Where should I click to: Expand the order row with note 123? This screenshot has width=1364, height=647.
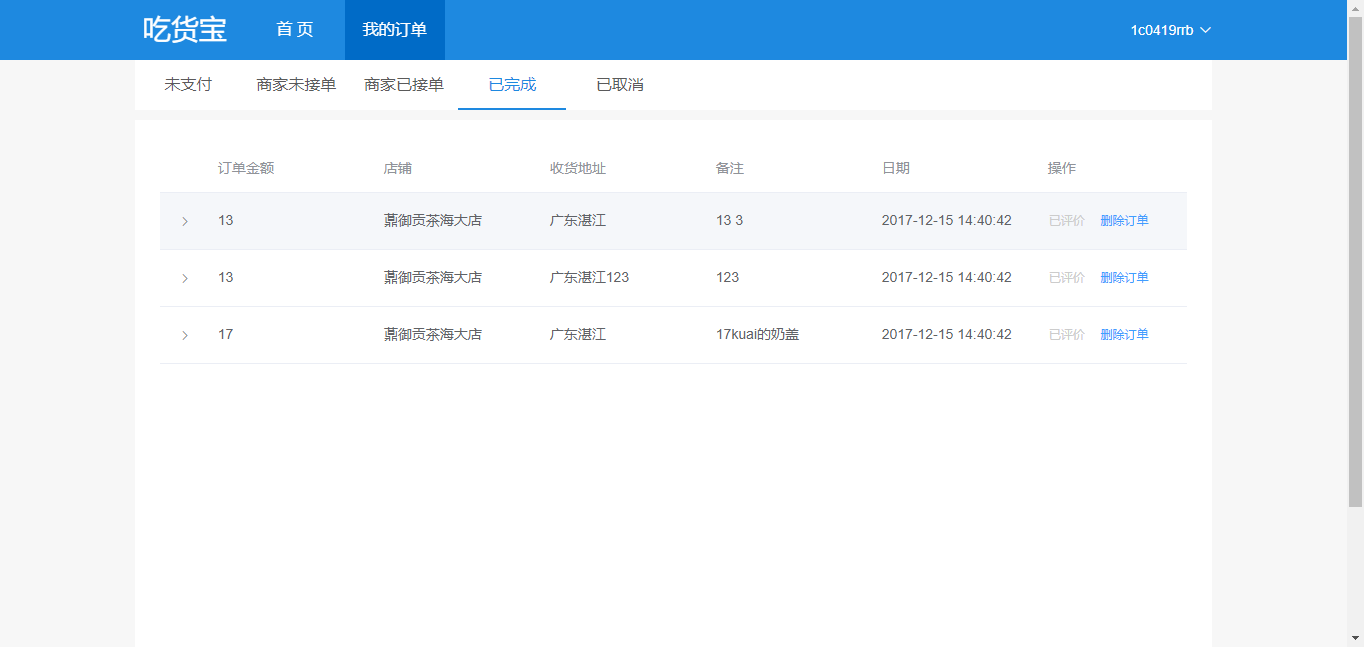(x=185, y=278)
